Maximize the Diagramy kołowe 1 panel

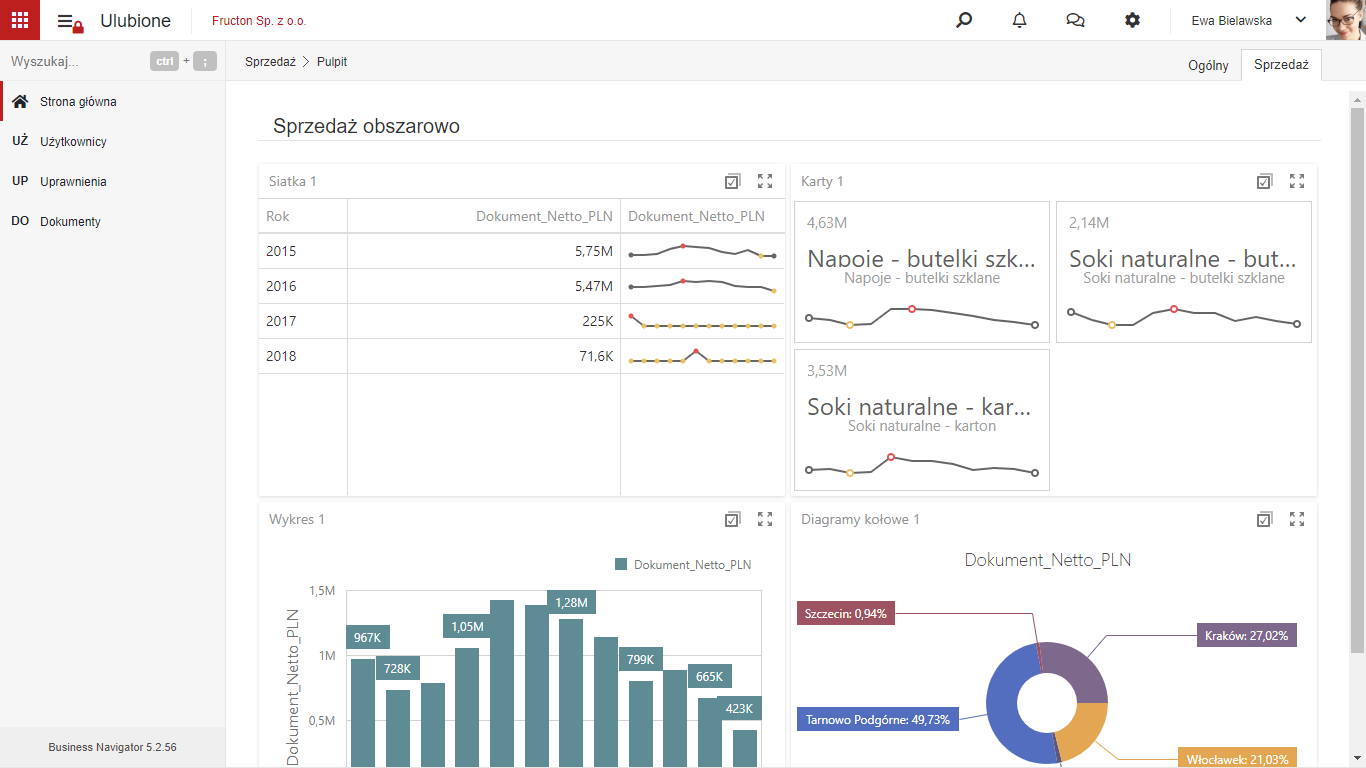pos(1297,519)
